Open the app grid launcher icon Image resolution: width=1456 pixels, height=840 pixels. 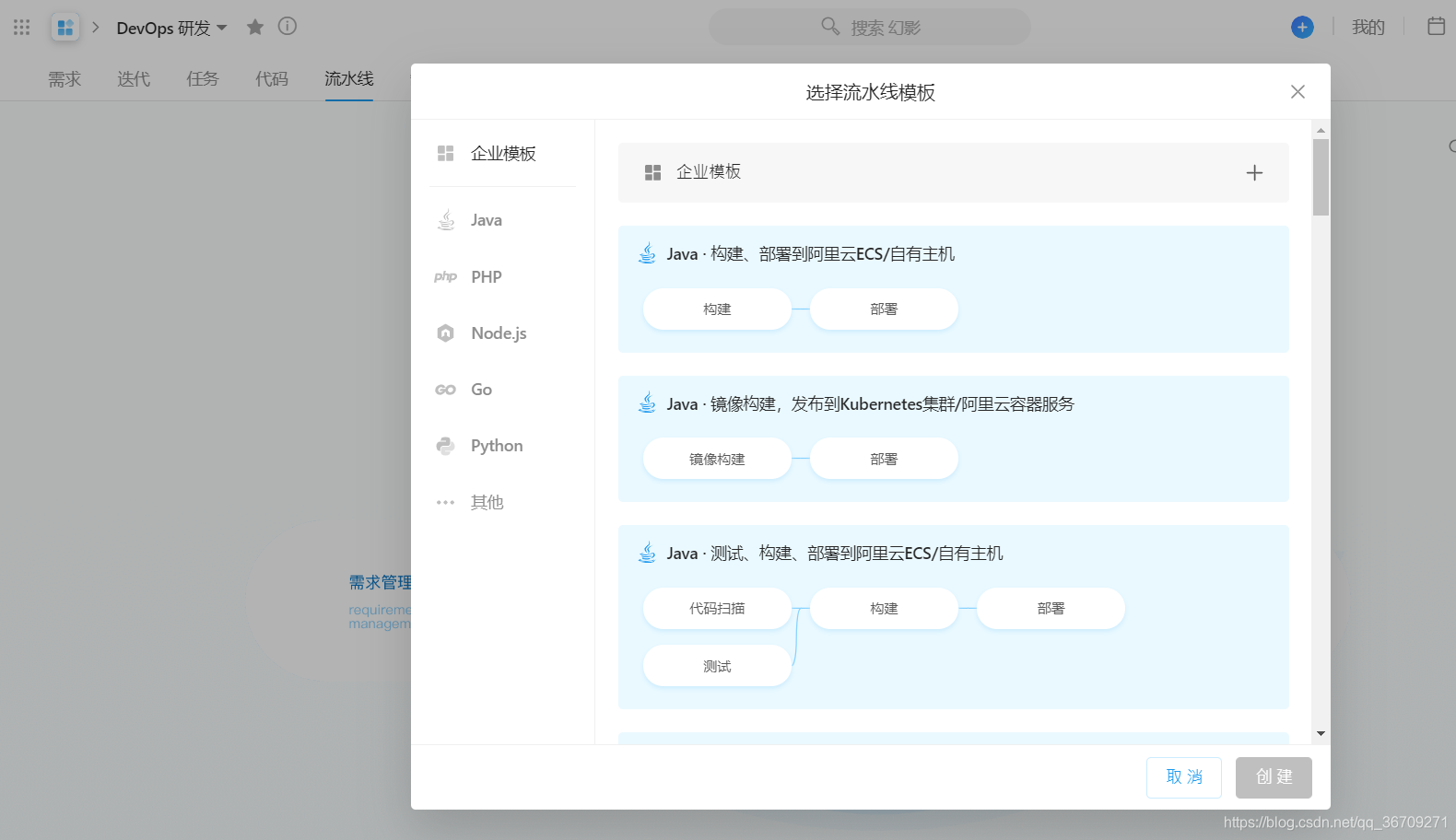click(22, 28)
